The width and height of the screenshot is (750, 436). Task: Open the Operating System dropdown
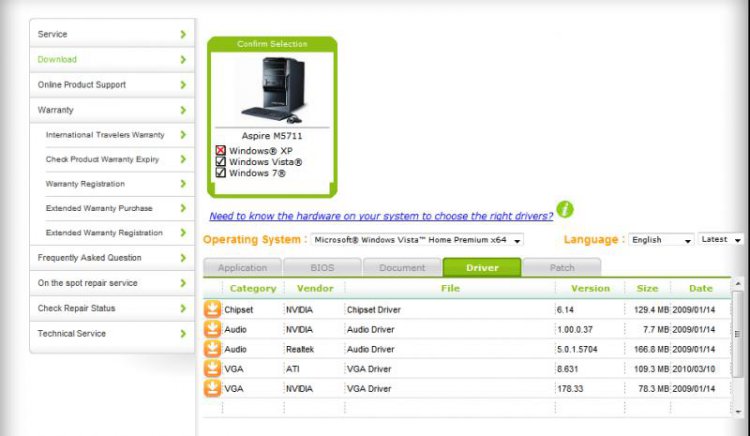pyautogui.click(x=417, y=240)
